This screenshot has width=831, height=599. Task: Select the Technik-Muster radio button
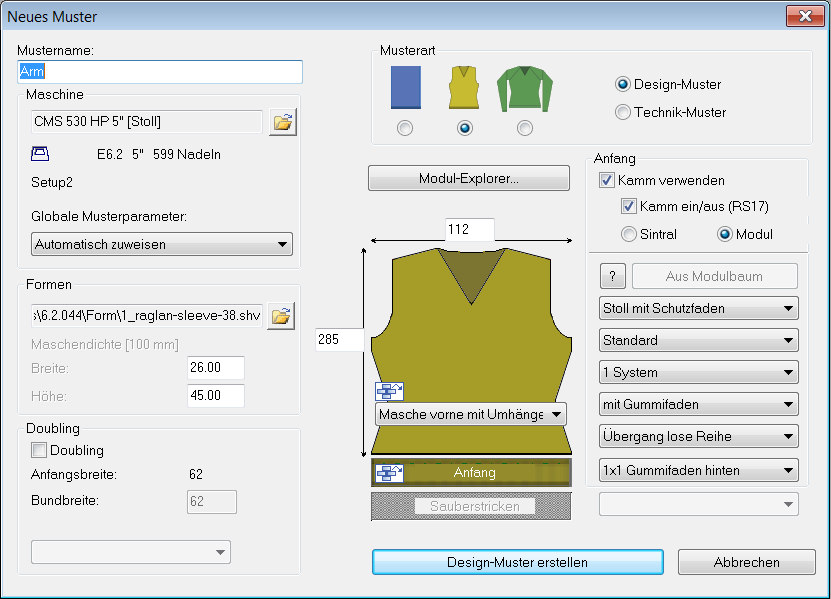coord(623,113)
